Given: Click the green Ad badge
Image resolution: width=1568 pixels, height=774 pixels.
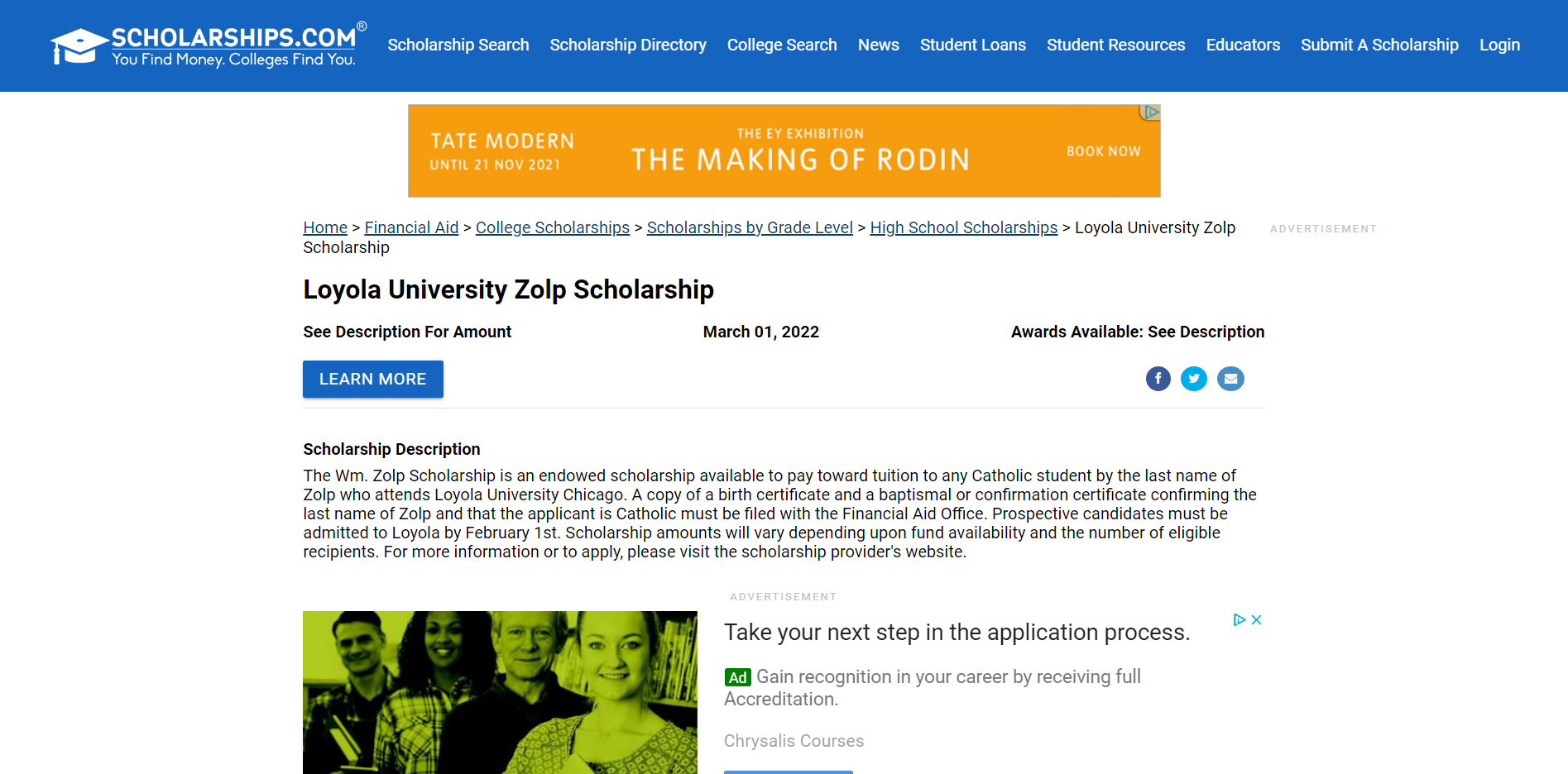Looking at the screenshot, I should tap(736, 676).
